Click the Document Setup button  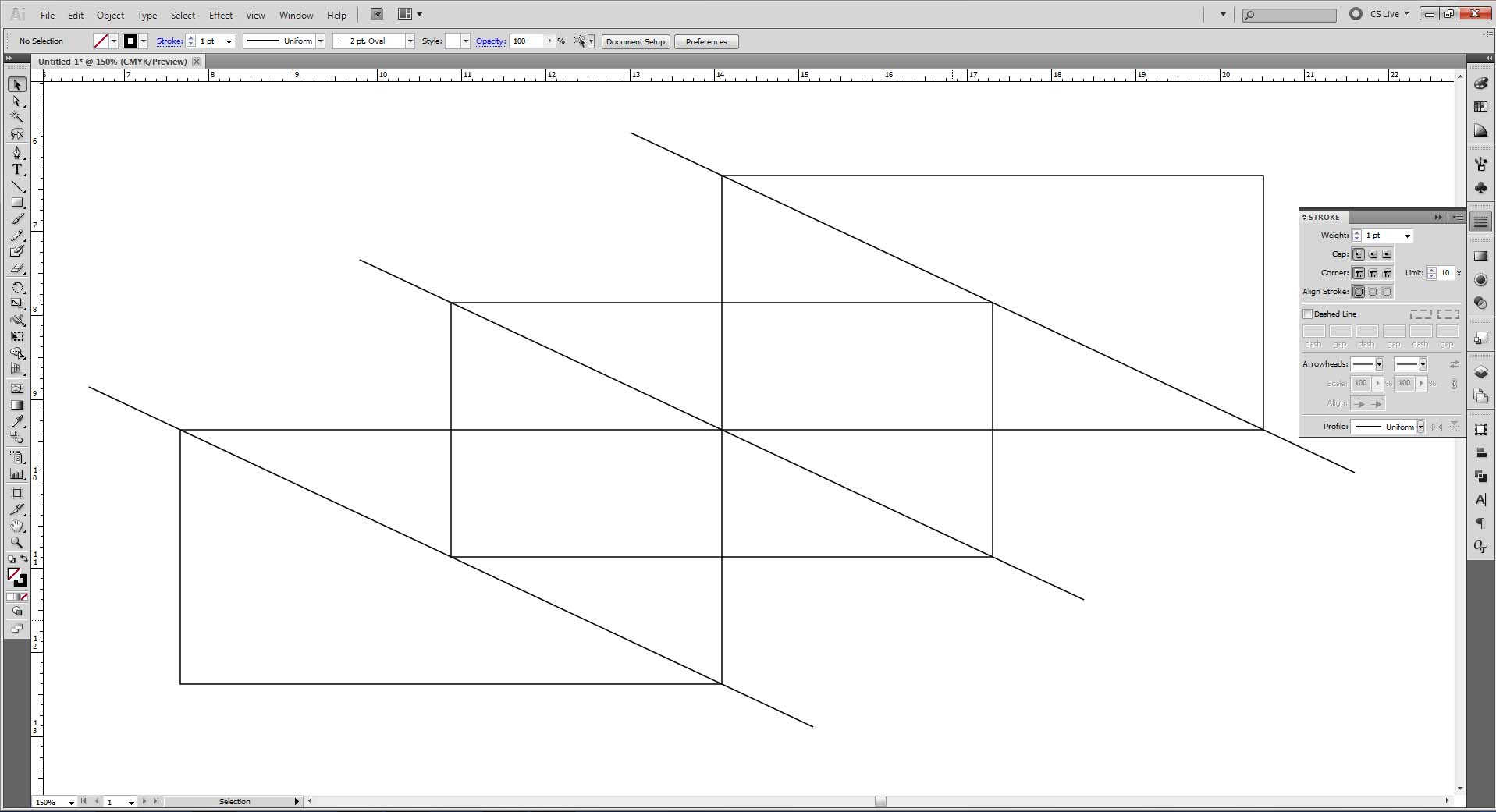point(635,41)
